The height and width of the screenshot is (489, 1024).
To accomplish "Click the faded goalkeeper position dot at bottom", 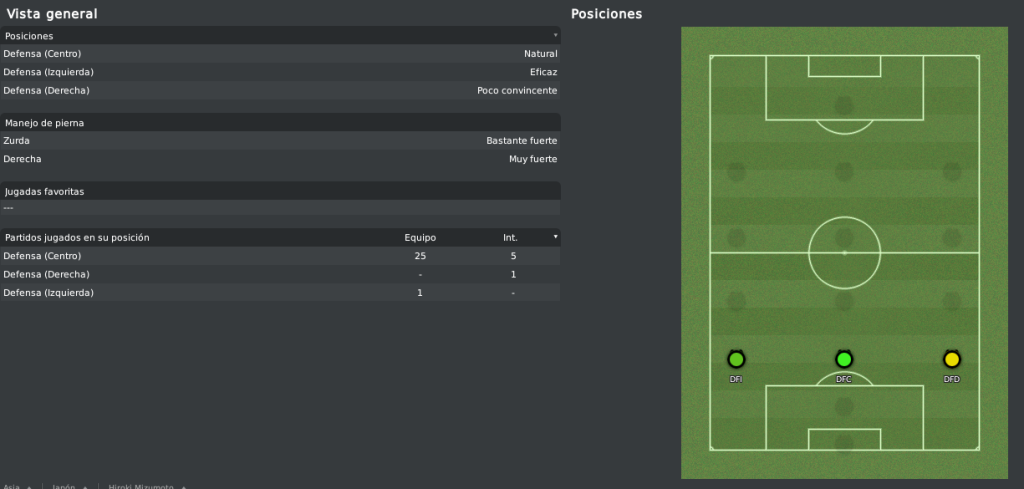I will point(844,443).
